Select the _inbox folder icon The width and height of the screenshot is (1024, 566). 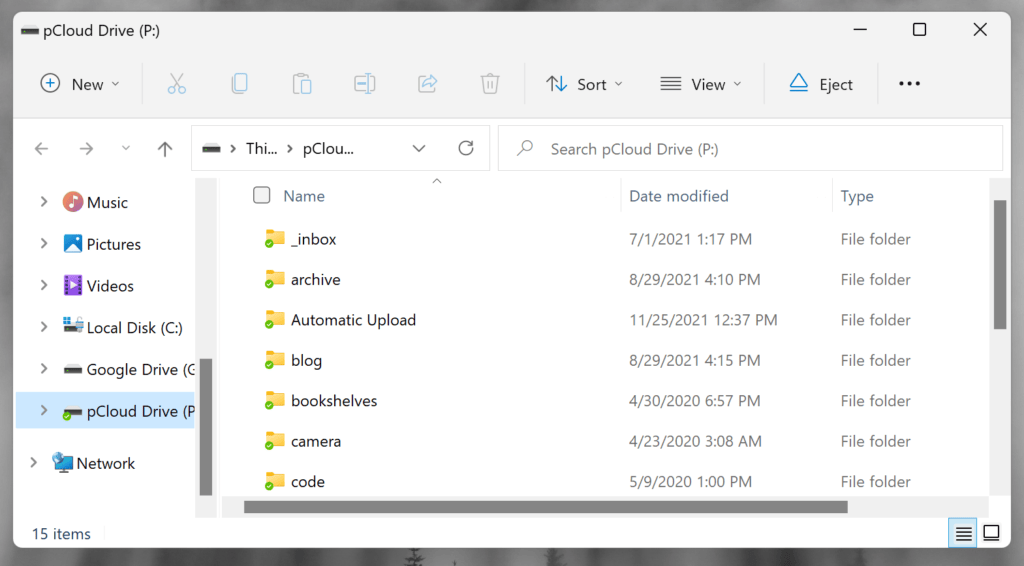click(274, 239)
